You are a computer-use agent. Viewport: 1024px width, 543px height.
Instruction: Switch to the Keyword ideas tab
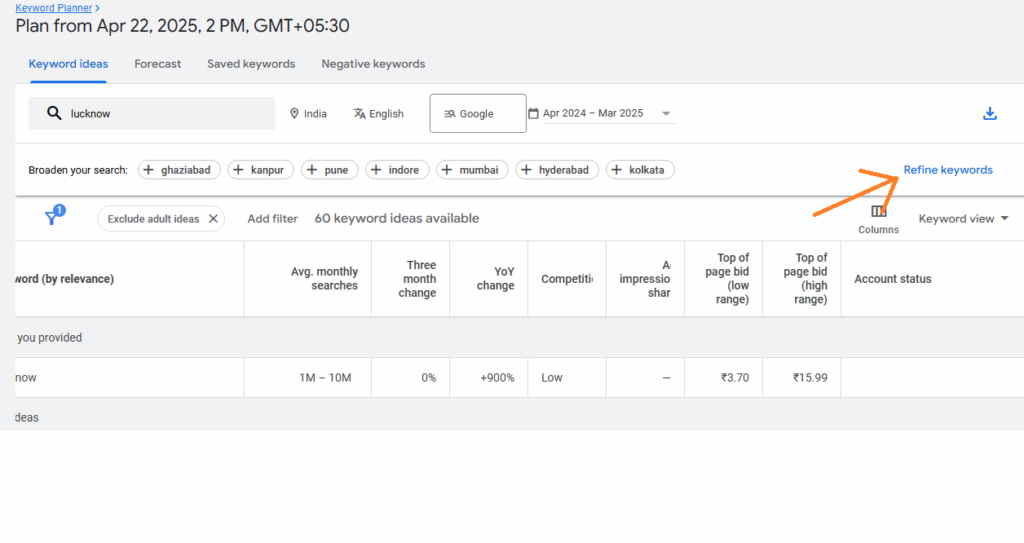point(68,64)
